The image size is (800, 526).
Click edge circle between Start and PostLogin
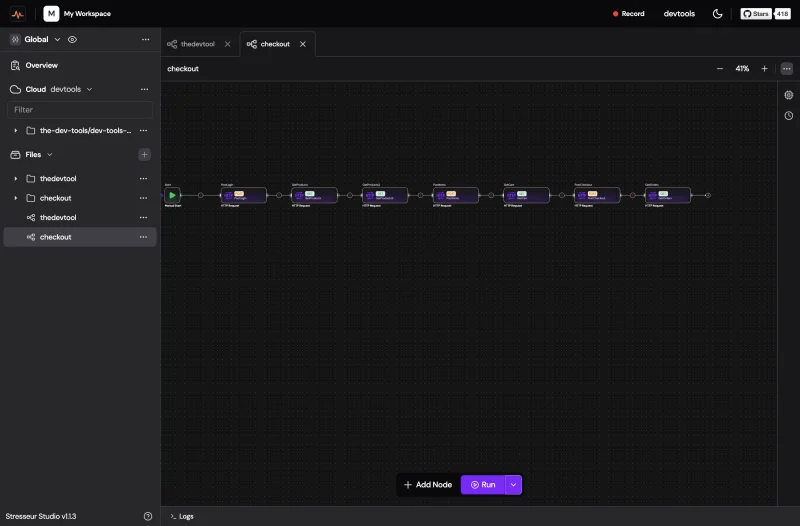pos(201,195)
